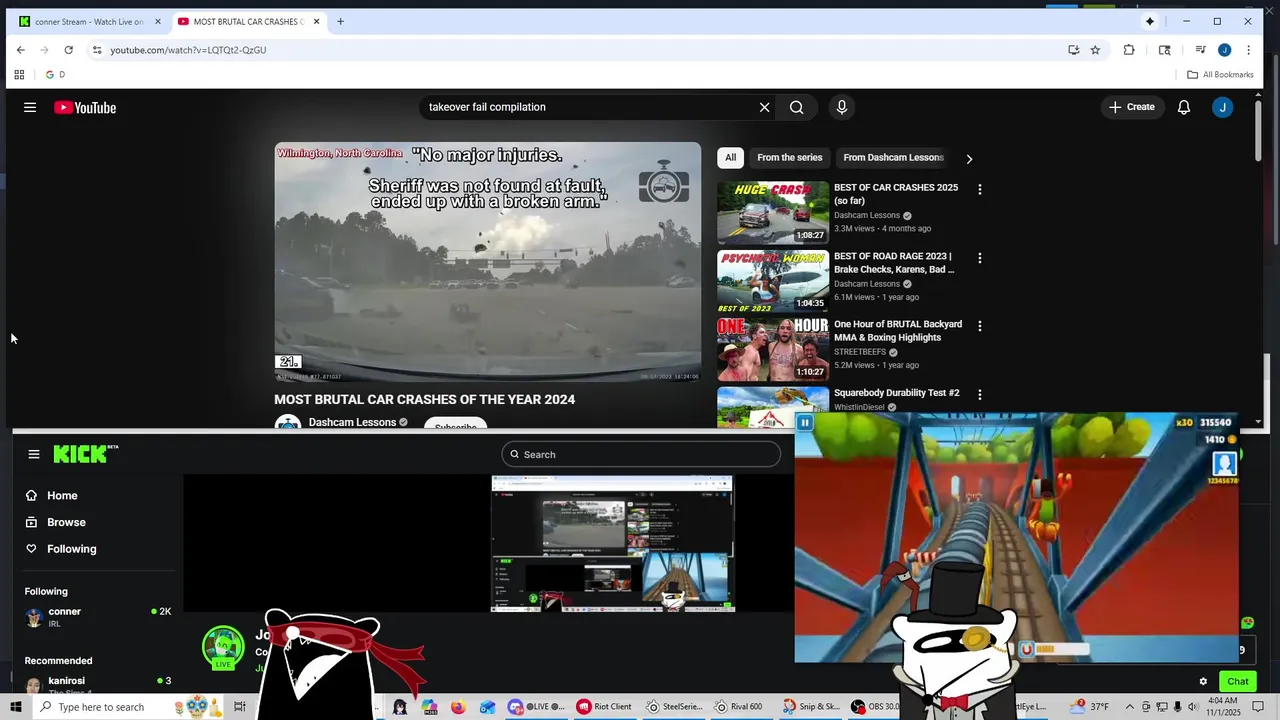Open the recommended channel kanirosi
Viewport: 1280px width, 720px height.
(98, 684)
